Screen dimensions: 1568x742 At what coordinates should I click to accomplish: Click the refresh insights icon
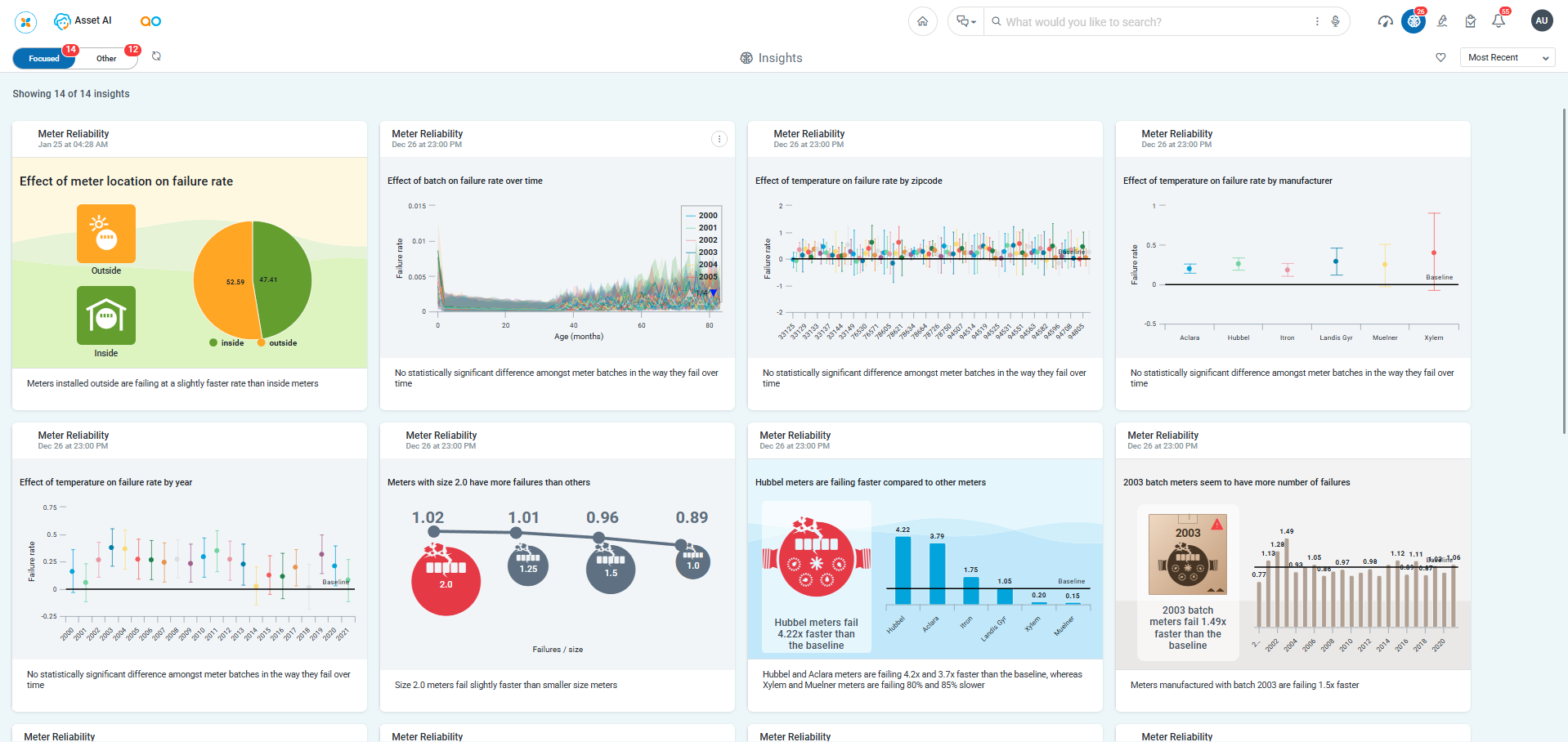[156, 56]
